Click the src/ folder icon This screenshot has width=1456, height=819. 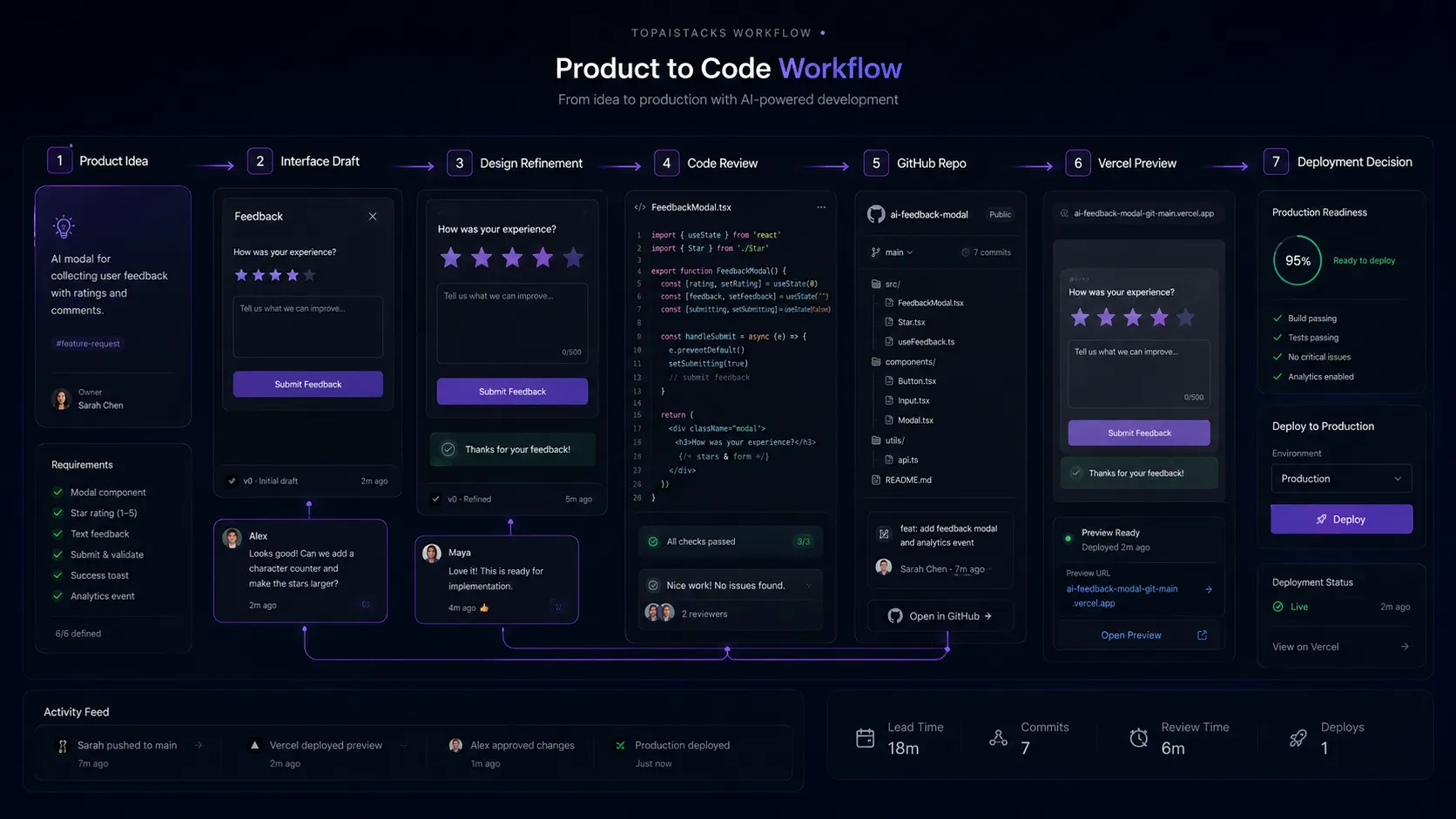tap(876, 284)
